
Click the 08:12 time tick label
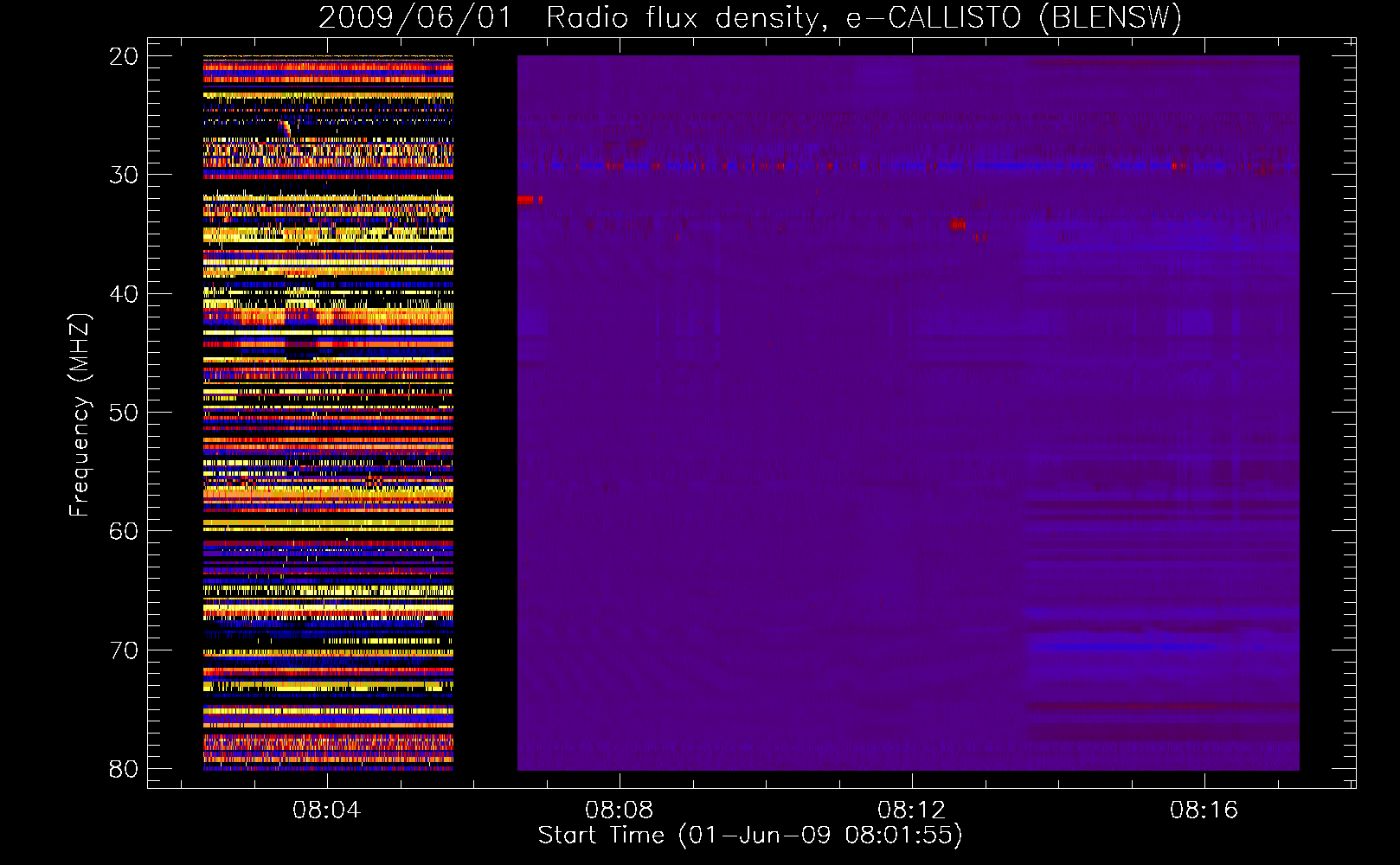pos(911,811)
